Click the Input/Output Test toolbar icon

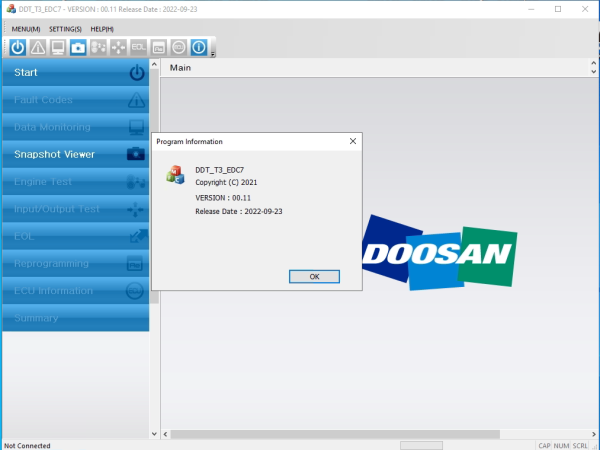(118, 47)
